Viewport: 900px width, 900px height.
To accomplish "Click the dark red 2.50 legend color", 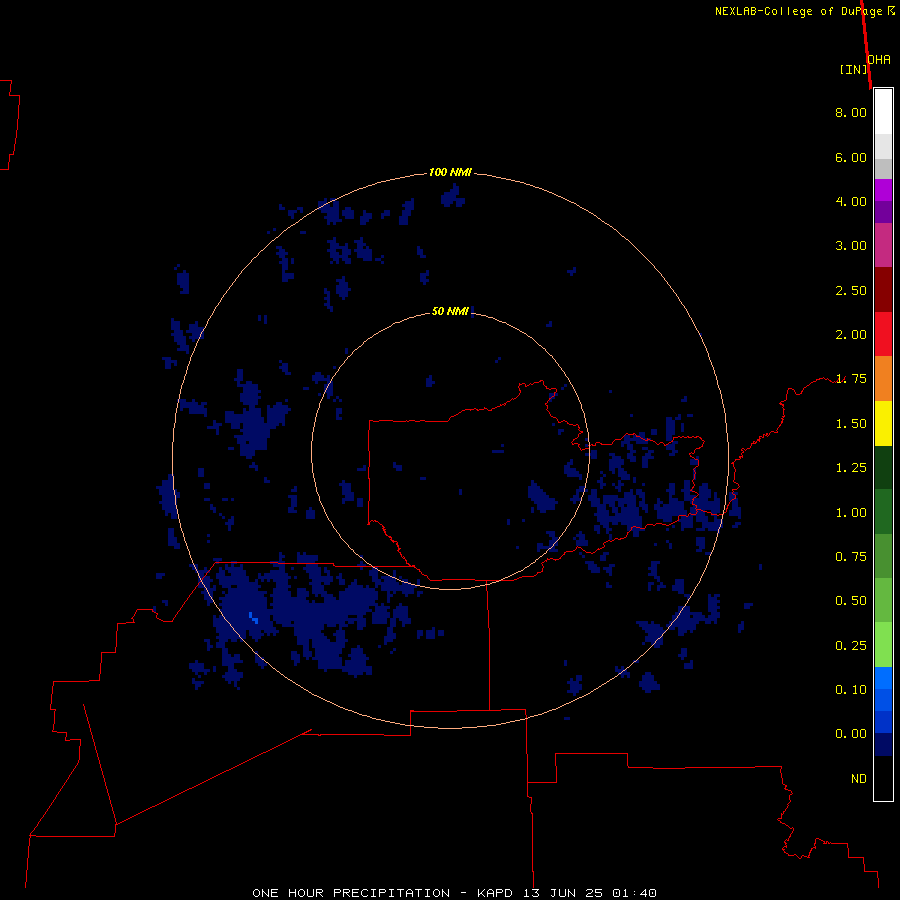I will pos(883,289).
